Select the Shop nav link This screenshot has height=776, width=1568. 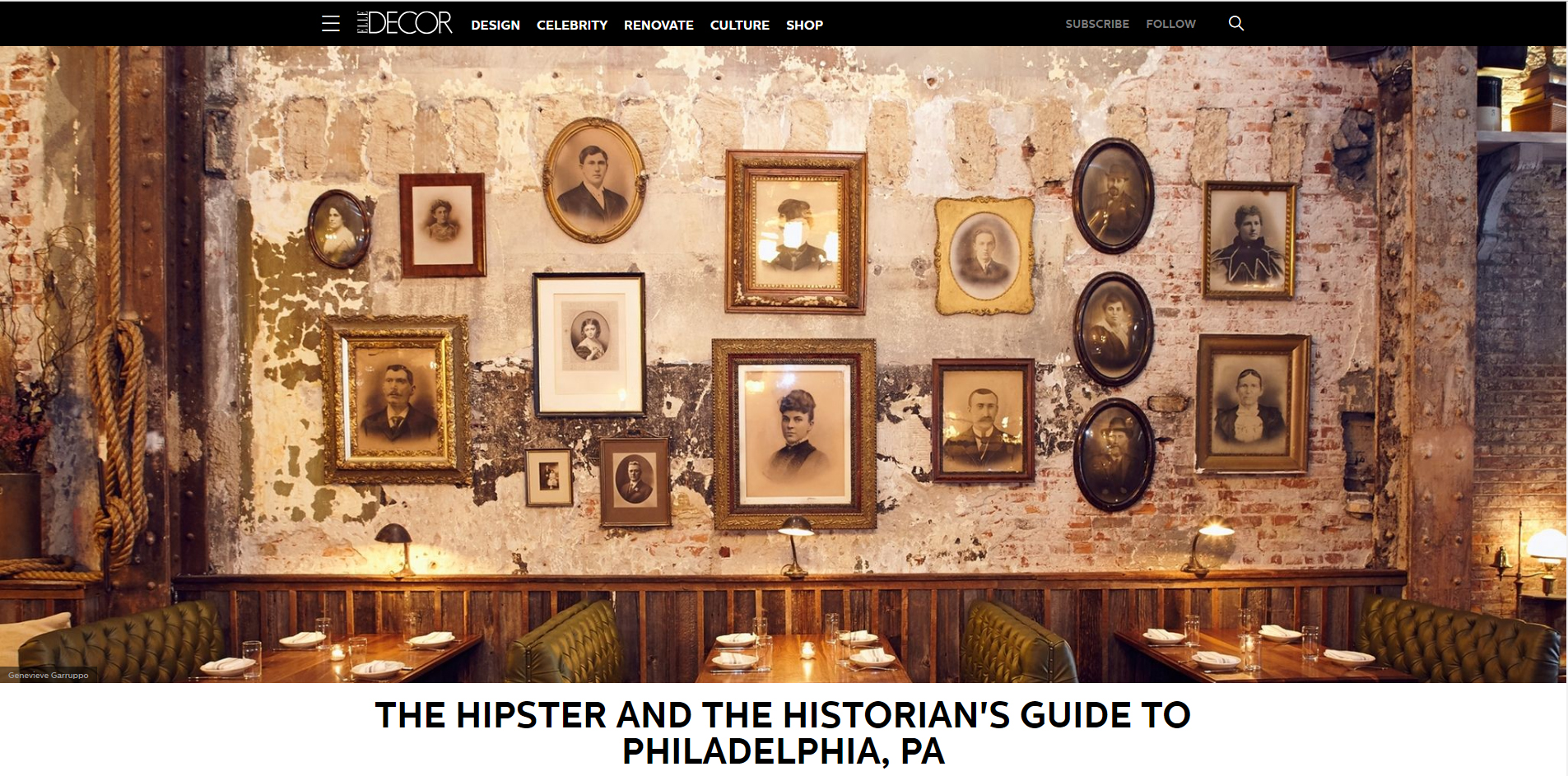tap(804, 25)
